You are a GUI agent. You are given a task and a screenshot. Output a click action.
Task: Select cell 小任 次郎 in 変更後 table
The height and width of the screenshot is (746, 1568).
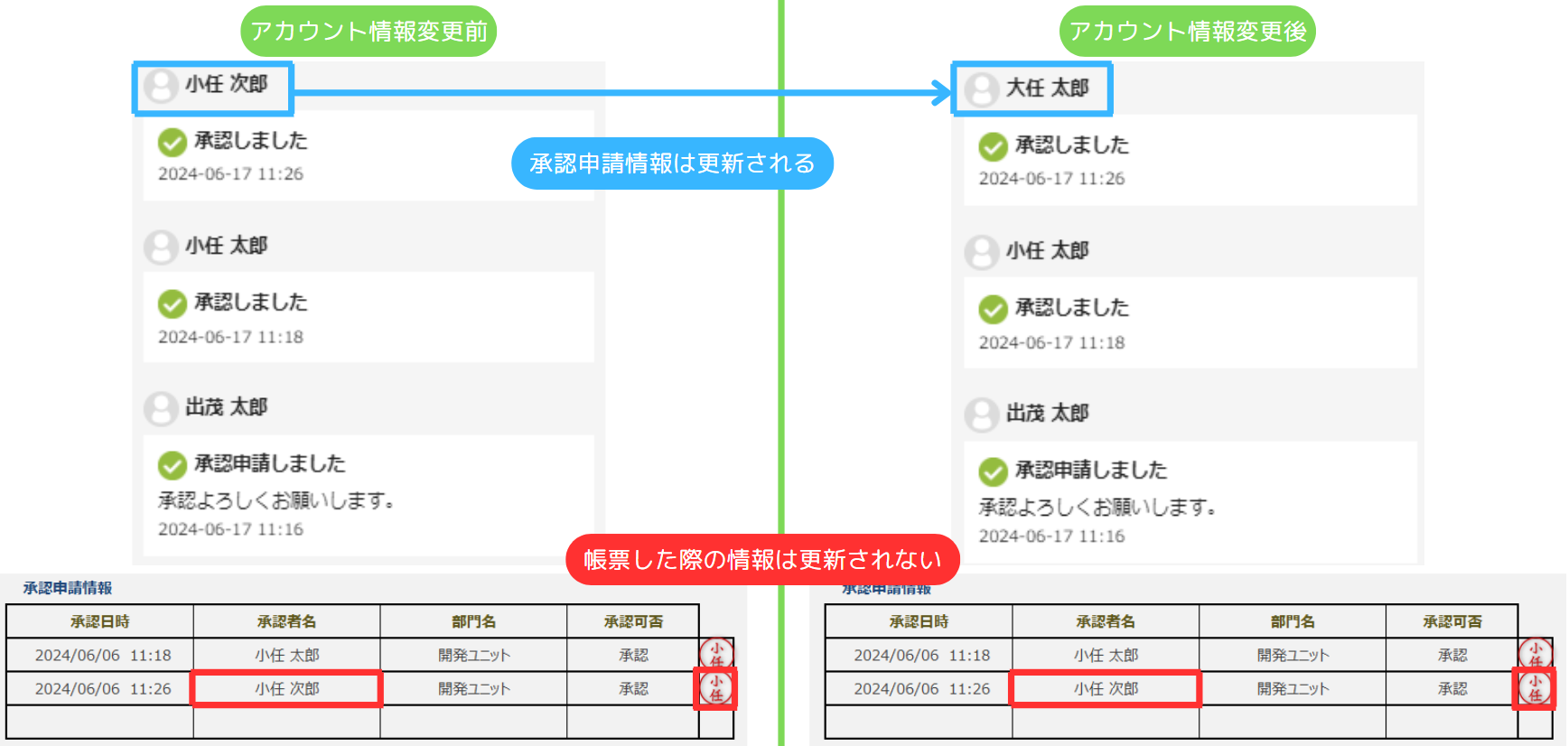(1106, 688)
